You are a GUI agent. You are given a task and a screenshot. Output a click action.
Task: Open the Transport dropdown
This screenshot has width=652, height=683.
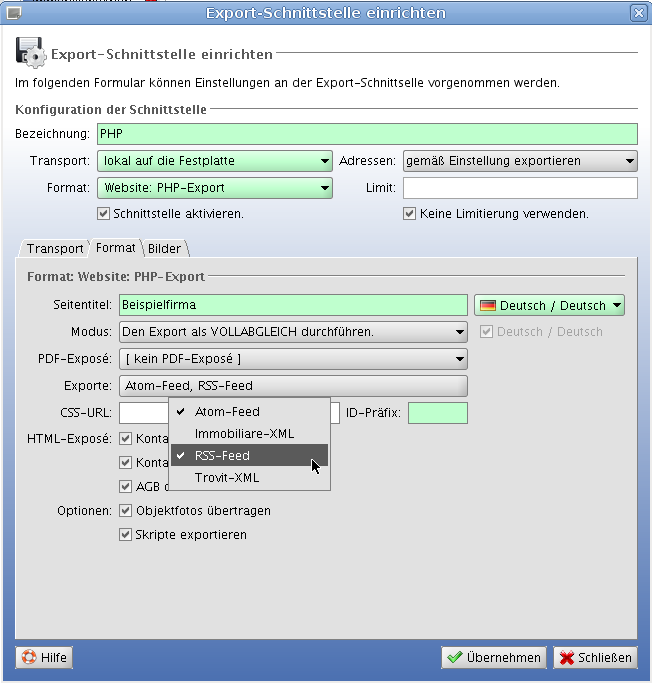click(213, 161)
